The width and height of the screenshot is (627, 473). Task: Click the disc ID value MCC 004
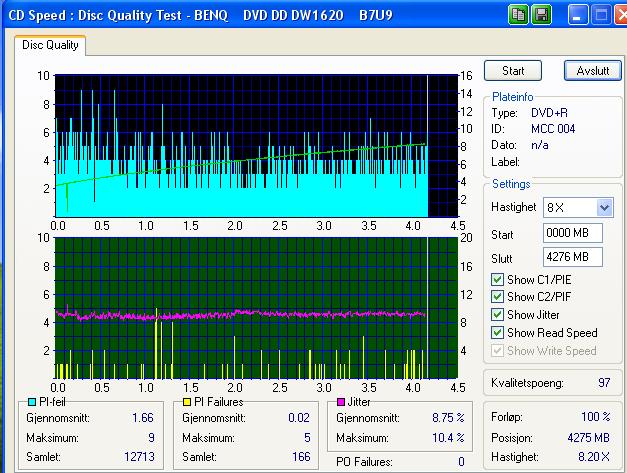tap(553, 129)
